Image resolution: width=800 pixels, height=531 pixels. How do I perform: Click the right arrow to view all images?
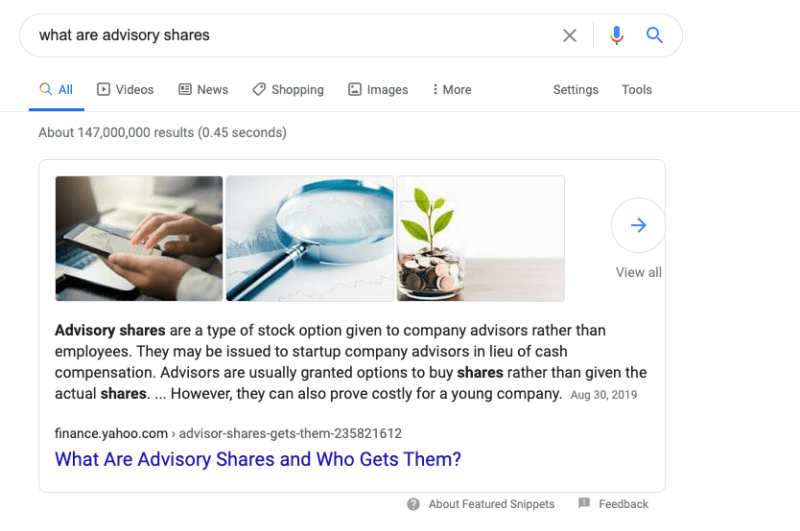[638, 226]
